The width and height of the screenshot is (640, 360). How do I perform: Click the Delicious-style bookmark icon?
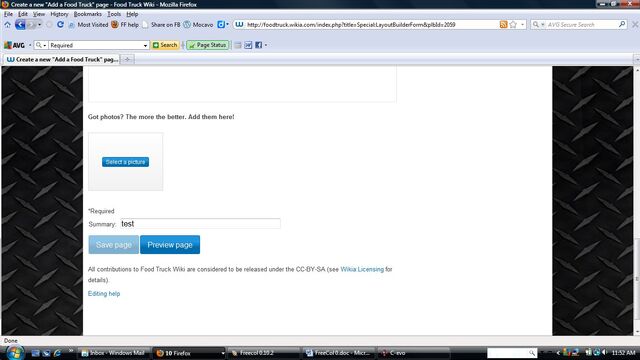tap(221, 24)
